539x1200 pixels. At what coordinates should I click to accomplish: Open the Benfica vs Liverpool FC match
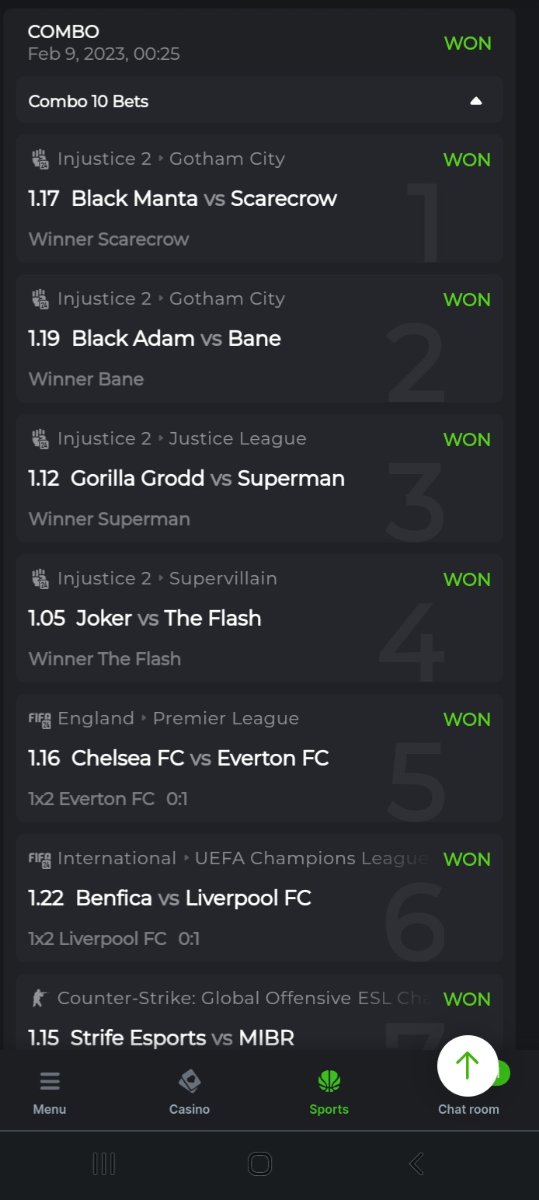[193, 898]
